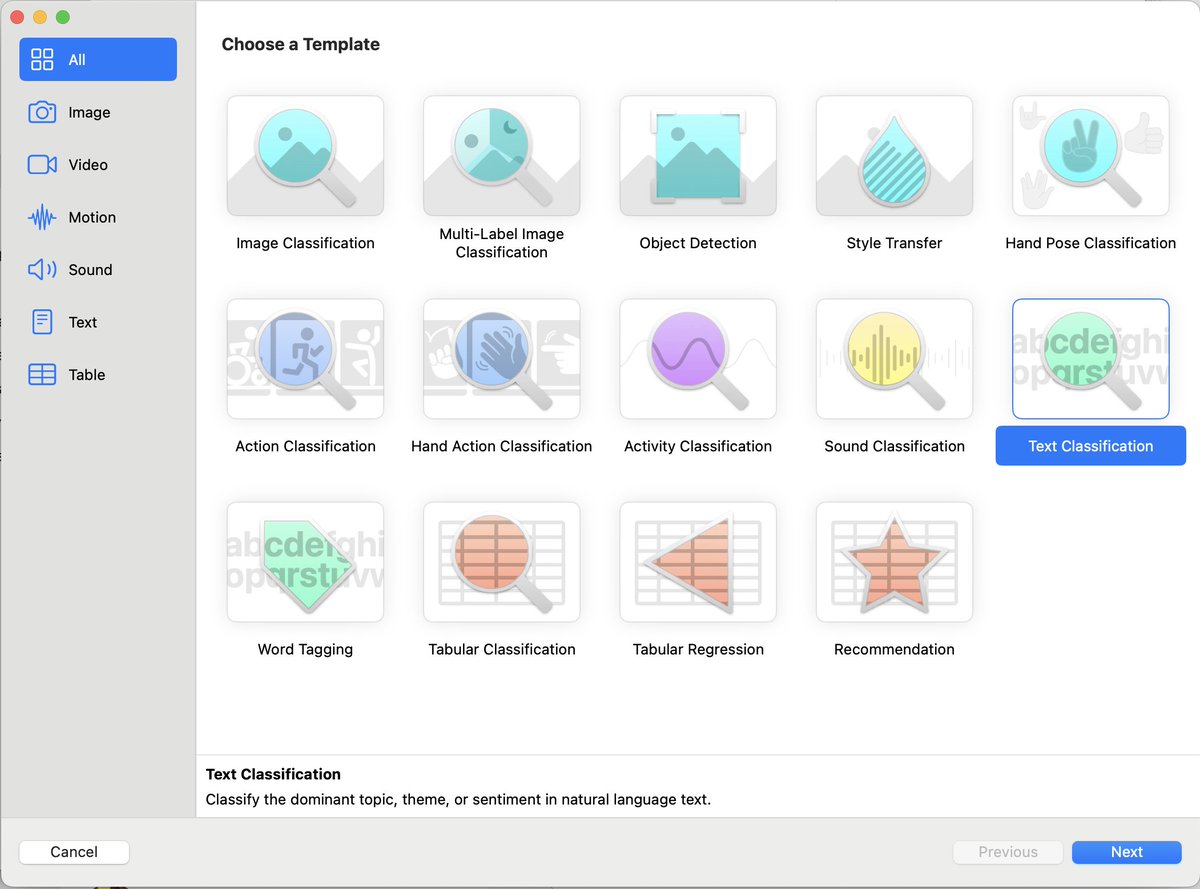Click the Sound speaker icon in sidebar
The height and width of the screenshot is (889, 1200).
coord(42,270)
